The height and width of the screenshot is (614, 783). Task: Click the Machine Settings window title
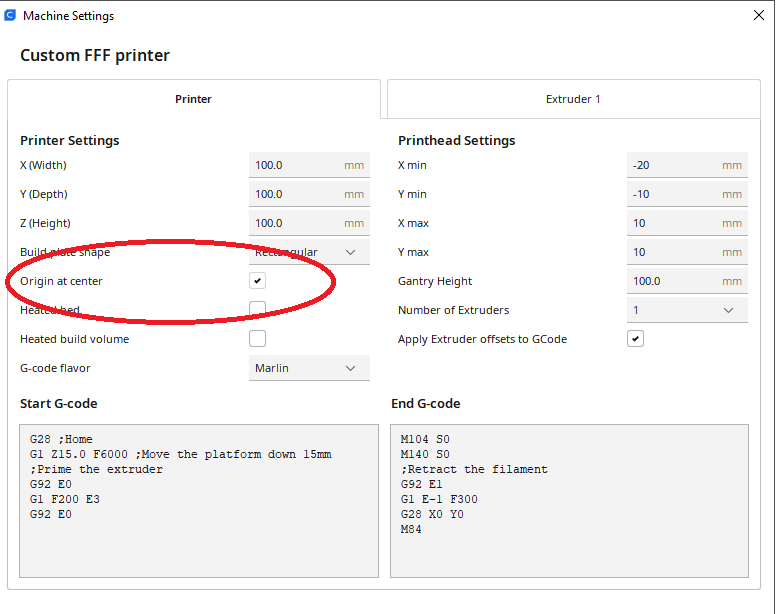68,16
